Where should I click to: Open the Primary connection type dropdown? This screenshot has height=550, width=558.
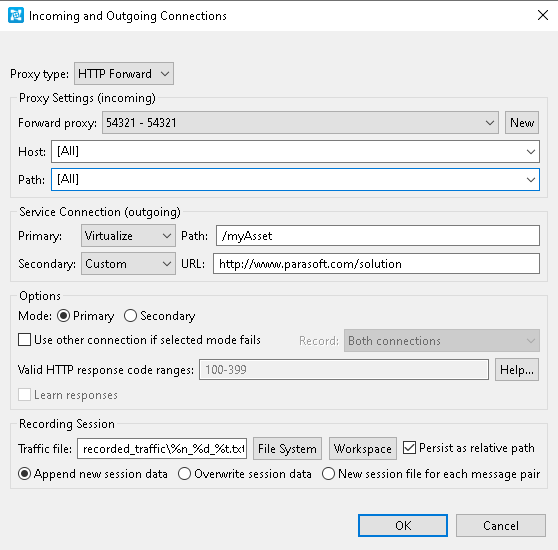[128, 236]
